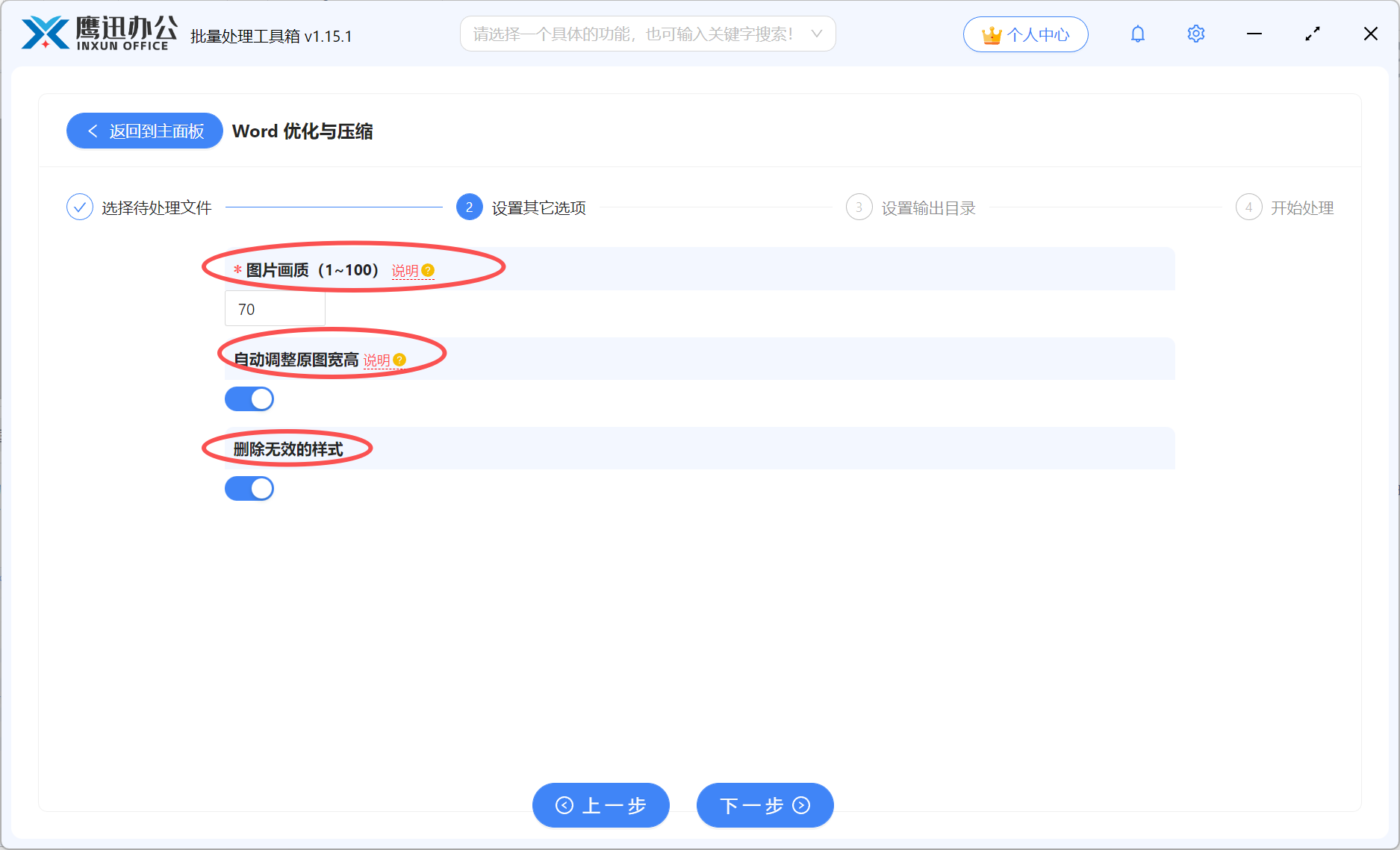Click the 说明 link beside 自动调整原图宽高
Viewport: 1400px width, 850px height.
[x=376, y=360]
